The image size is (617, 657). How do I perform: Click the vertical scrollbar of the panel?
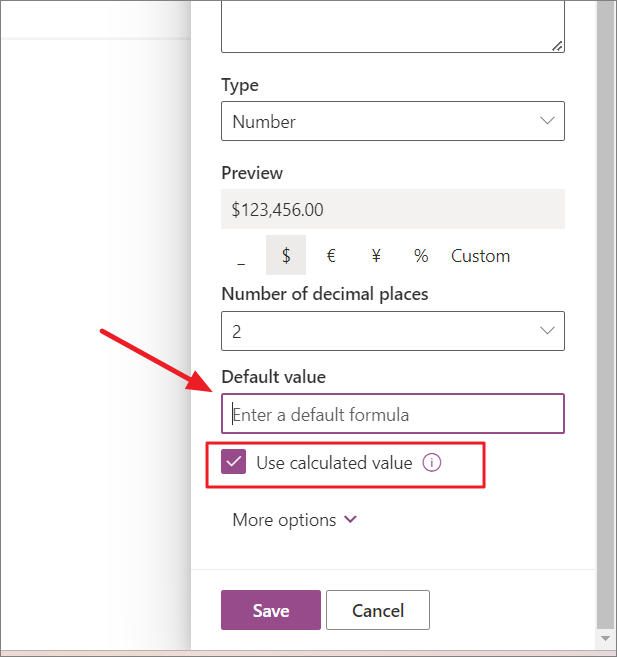[x=605, y=300]
